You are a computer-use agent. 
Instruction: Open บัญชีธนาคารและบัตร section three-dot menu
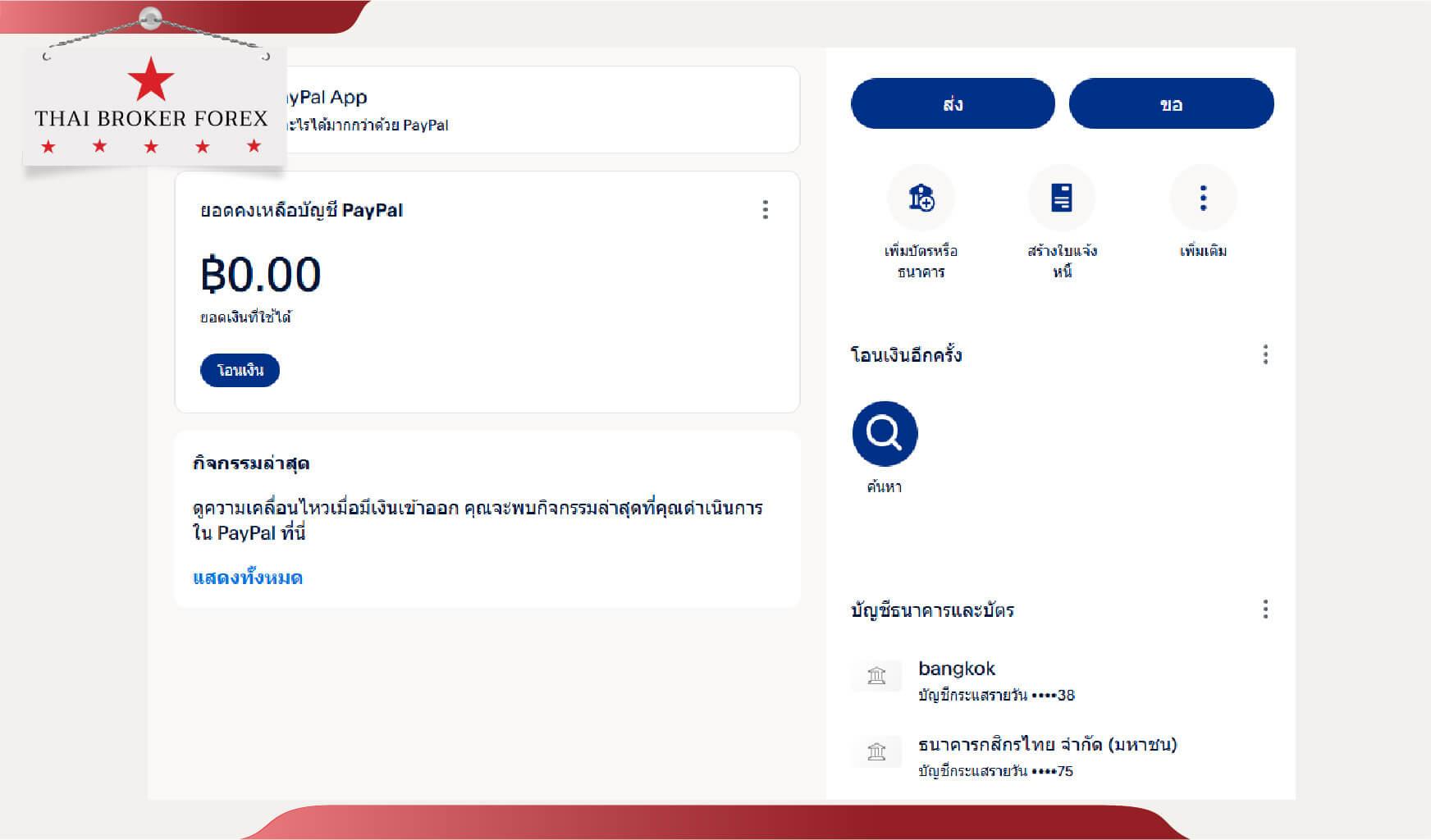(x=1265, y=609)
